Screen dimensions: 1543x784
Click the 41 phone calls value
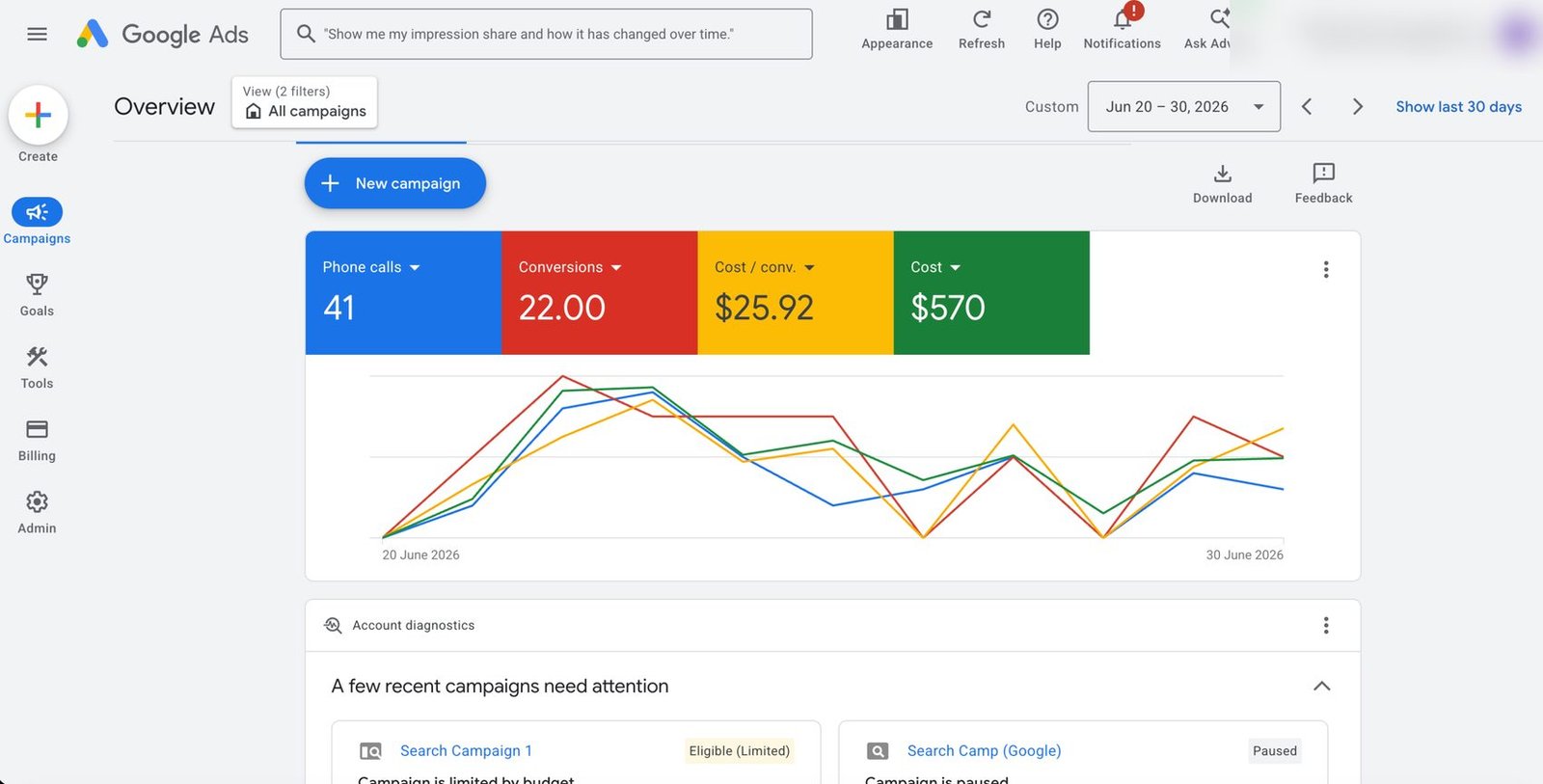coord(338,308)
